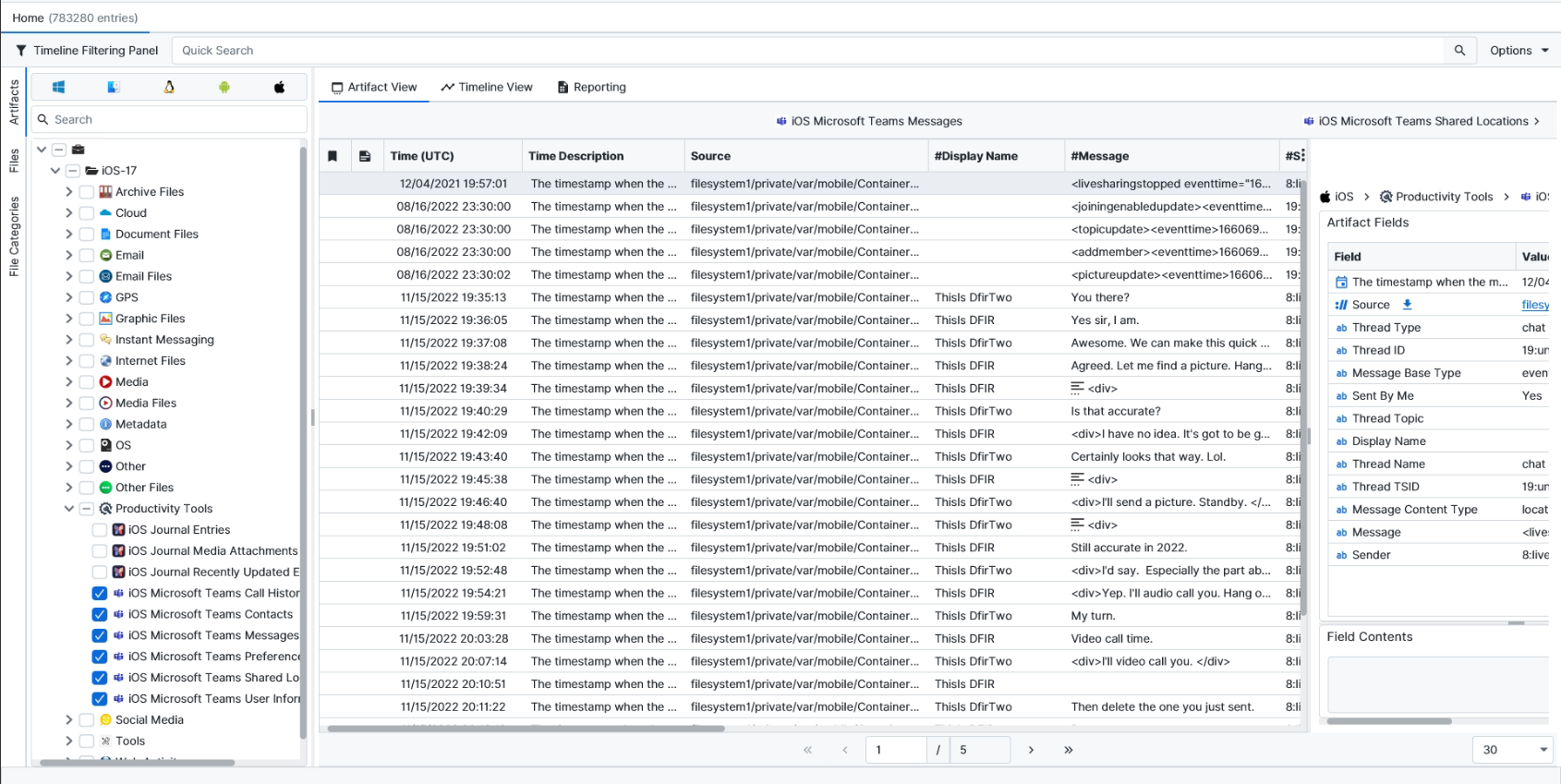Open iOS Microsoft Teams Shared Locations artifact
Screen dimensions: 1561x784
click(1422, 121)
